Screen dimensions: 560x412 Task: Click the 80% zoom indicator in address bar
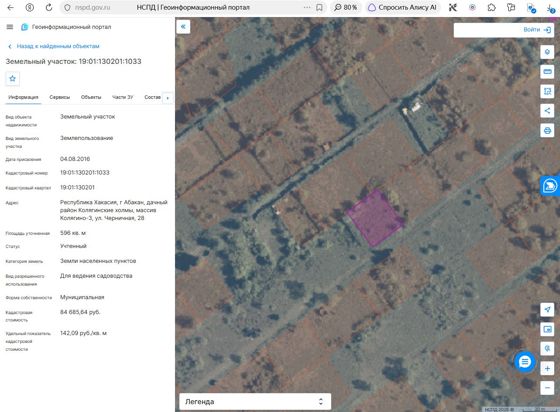coord(345,7)
